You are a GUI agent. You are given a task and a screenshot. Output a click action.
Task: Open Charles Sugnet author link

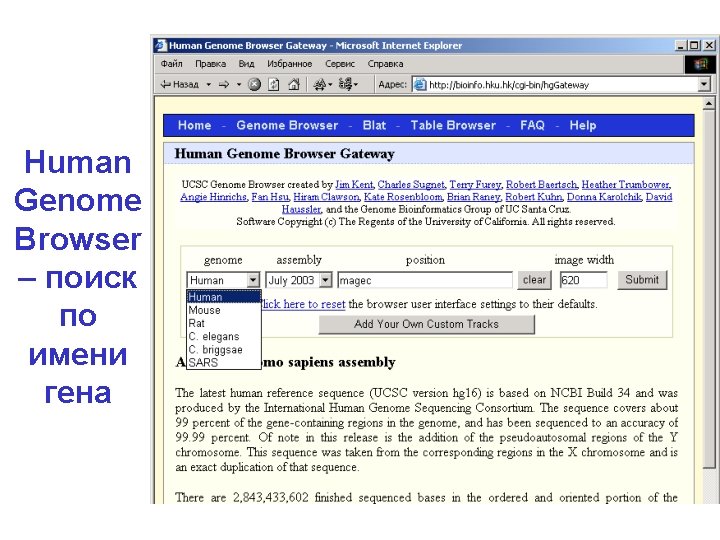411,185
